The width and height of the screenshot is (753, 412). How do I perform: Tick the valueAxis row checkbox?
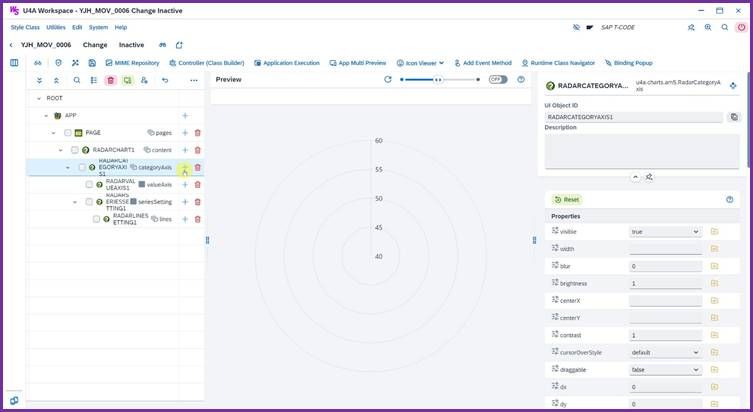pos(89,185)
